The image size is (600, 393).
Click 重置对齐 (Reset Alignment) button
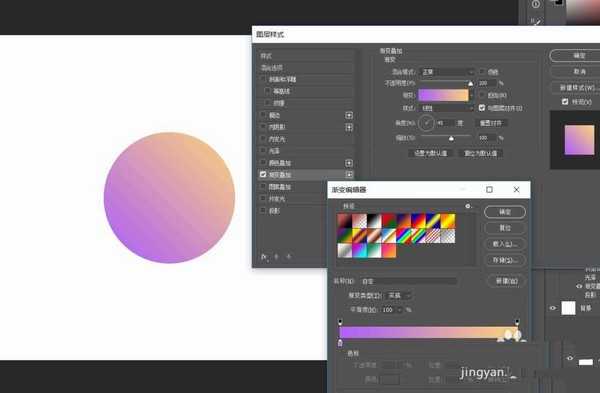[491, 123]
